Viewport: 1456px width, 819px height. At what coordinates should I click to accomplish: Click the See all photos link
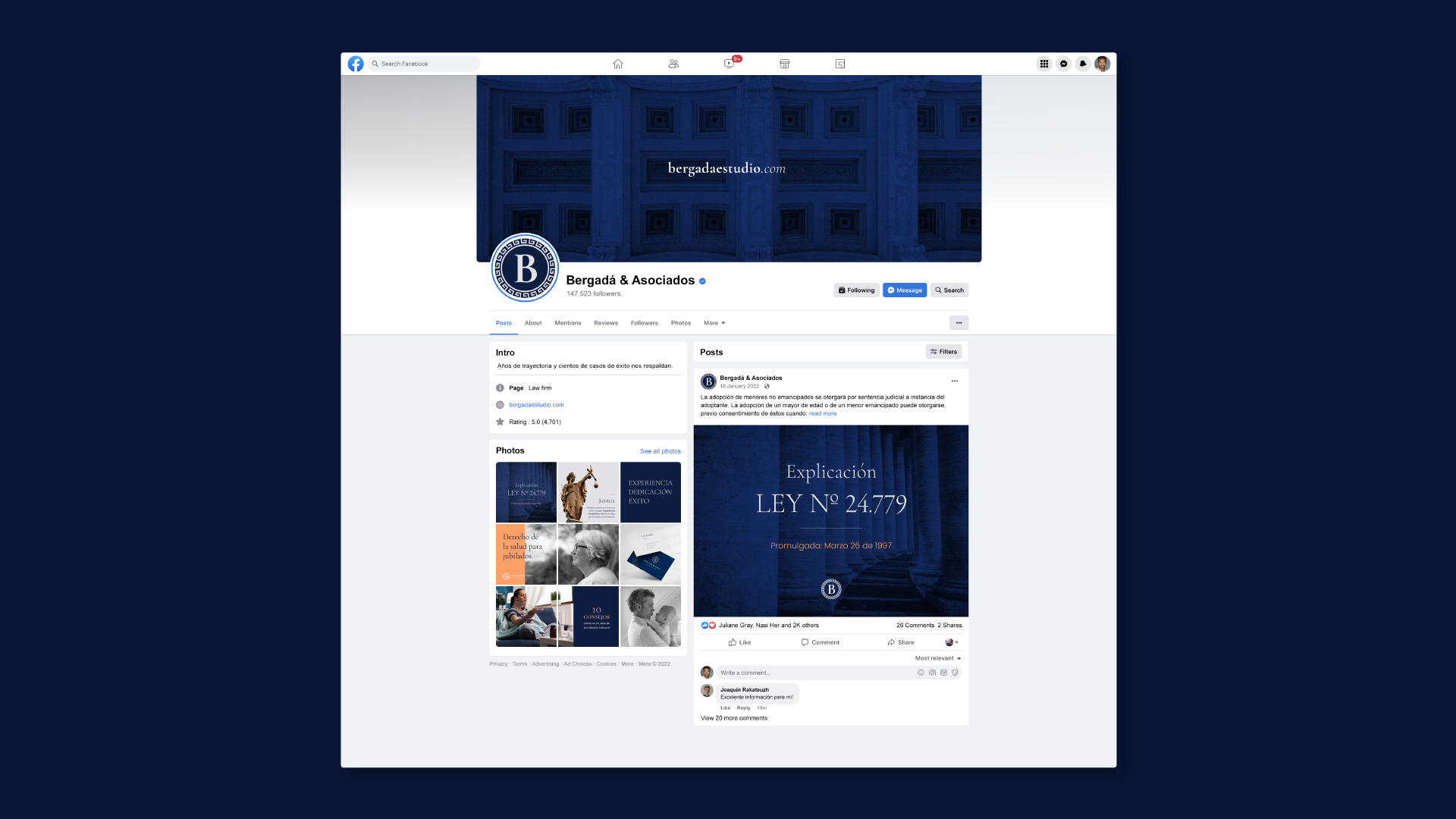coord(661,451)
